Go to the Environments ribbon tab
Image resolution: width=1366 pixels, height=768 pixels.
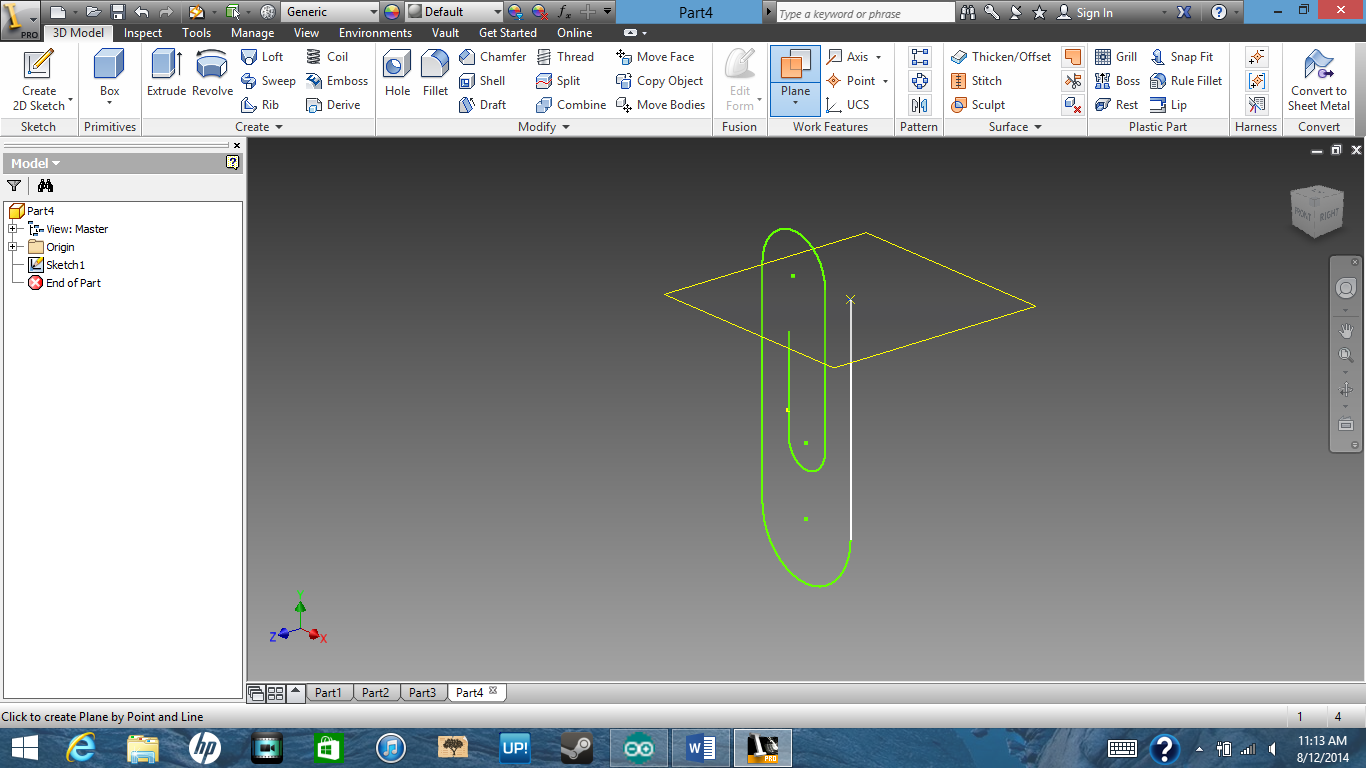[x=375, y=33]
